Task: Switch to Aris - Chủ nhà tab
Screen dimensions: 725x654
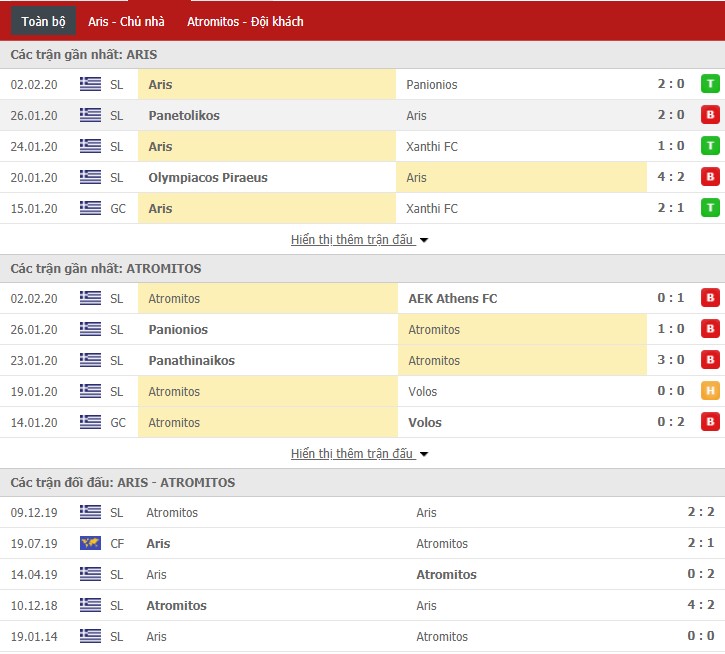Action: [126, 21]
